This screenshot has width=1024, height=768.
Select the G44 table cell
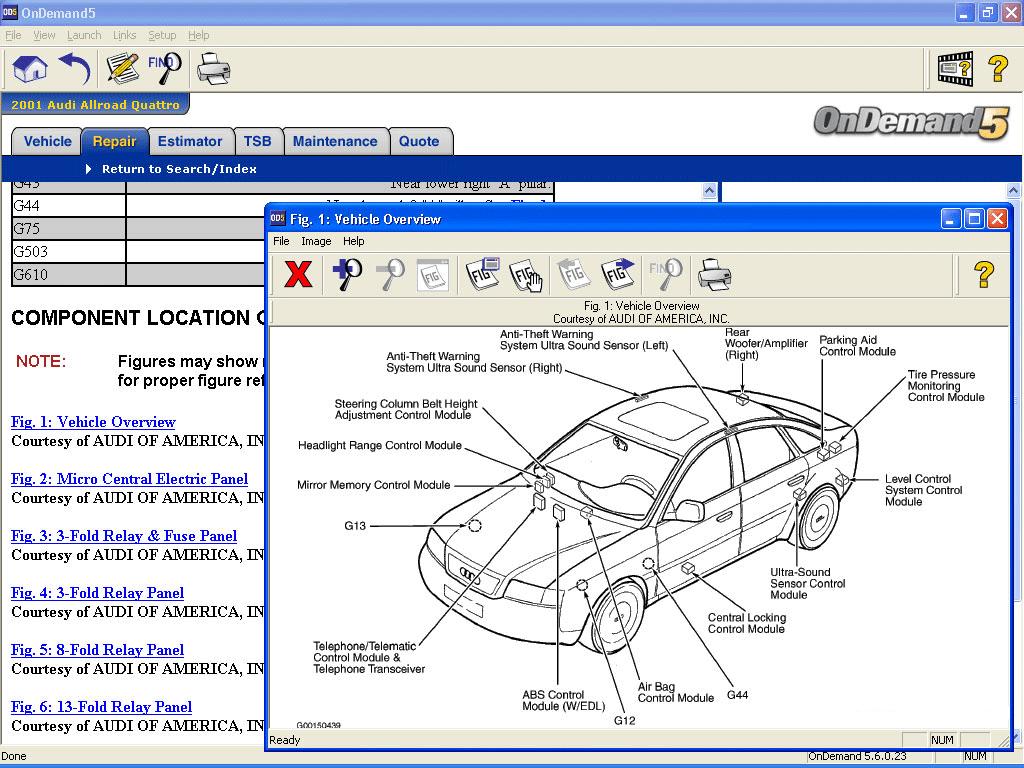pos(69,206)
